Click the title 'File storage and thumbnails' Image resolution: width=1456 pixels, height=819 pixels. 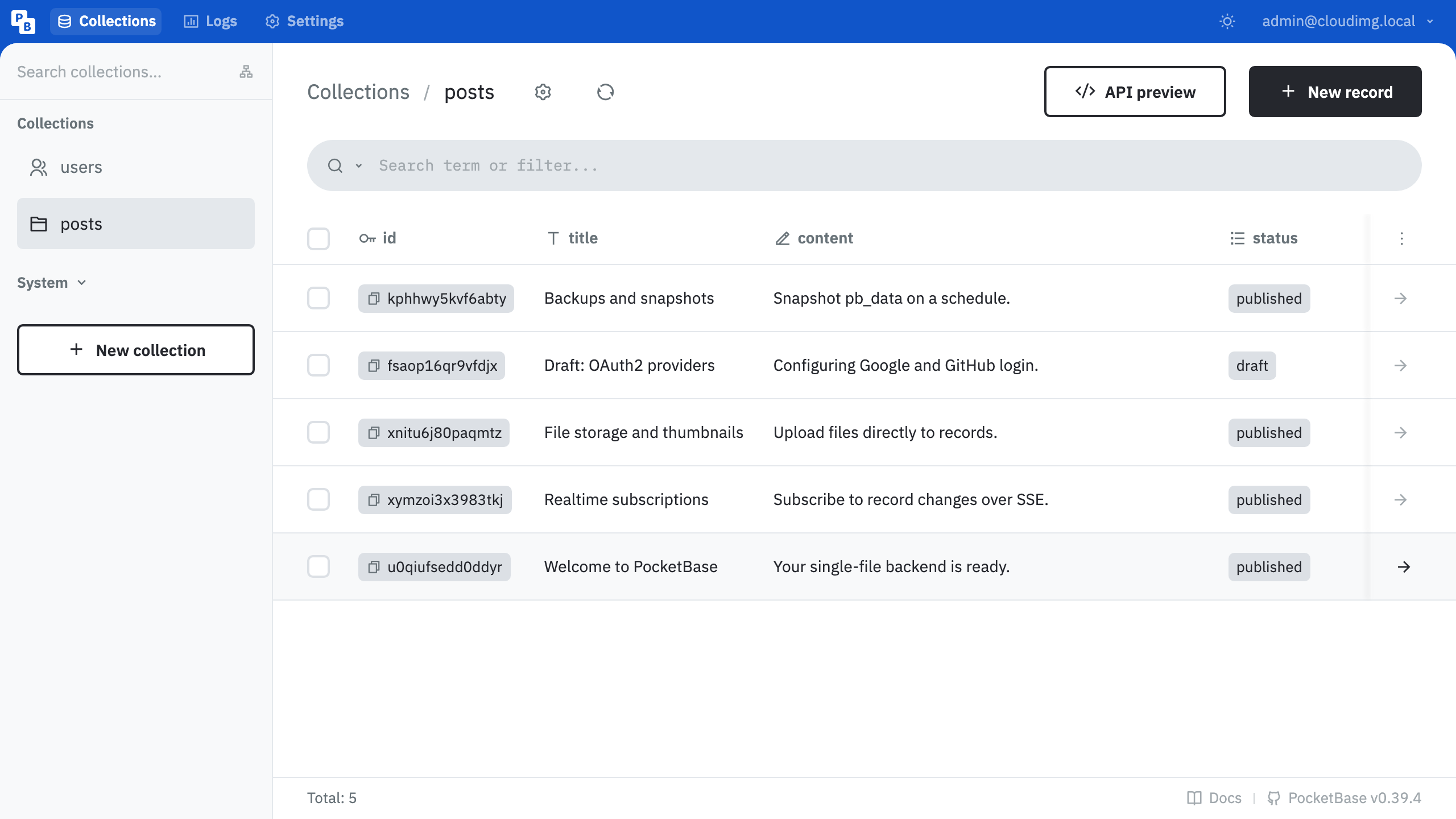(643, 432)
